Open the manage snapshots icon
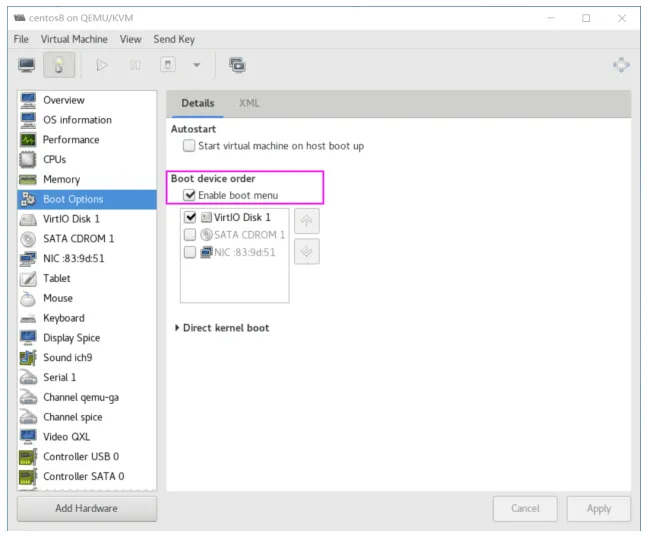This screenshot has width=645, height=536. (237, 65)
